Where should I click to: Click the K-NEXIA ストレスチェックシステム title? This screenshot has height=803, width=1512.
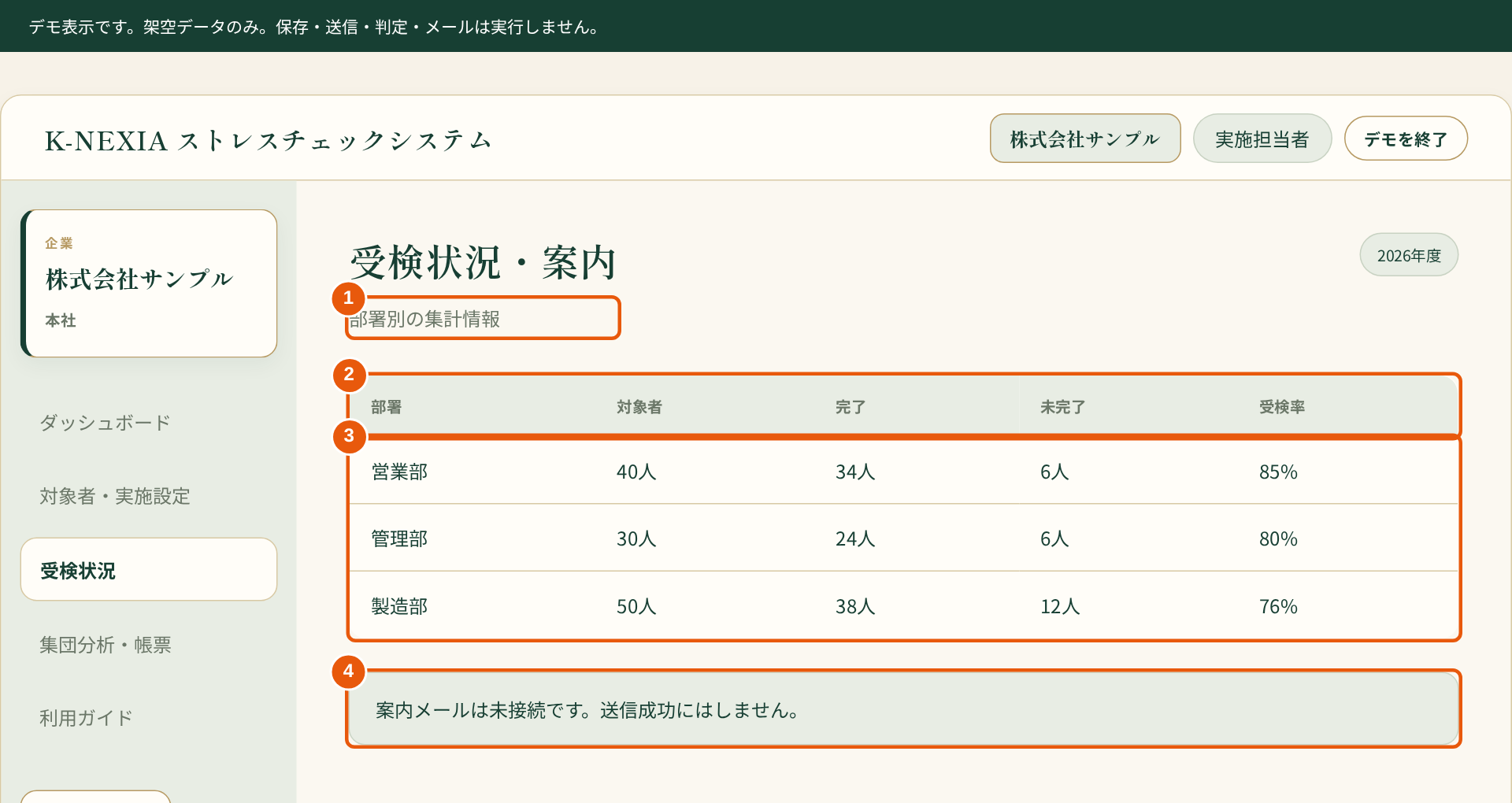click(269, 140)
